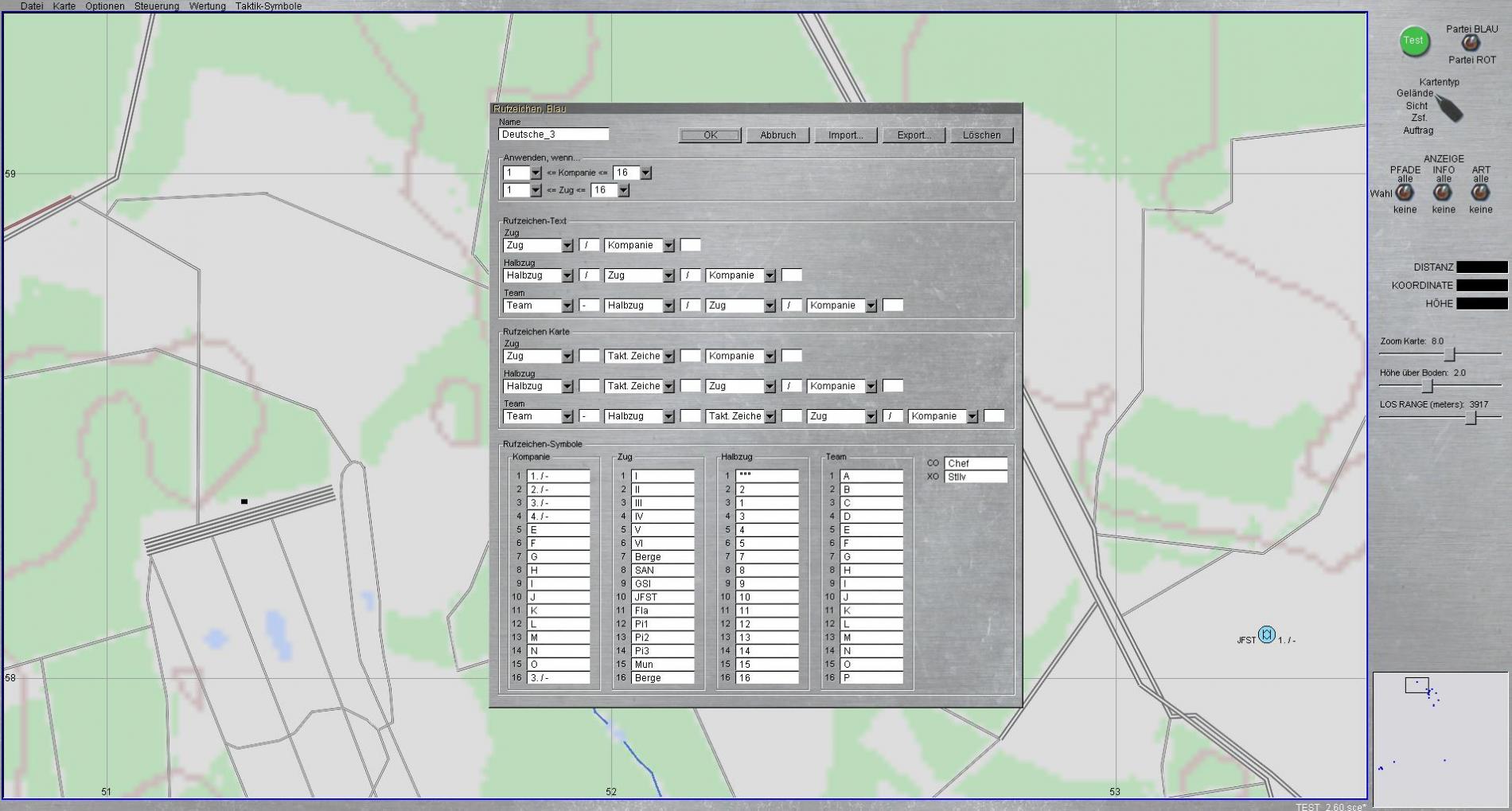Adjust the Zoom Karte slider handle
The image size is (1512, 811).
pyautogui.click(x=1449, y=354)
